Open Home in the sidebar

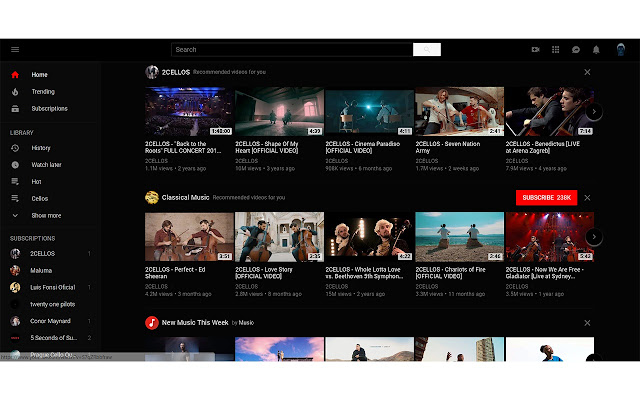coord(40,75)
